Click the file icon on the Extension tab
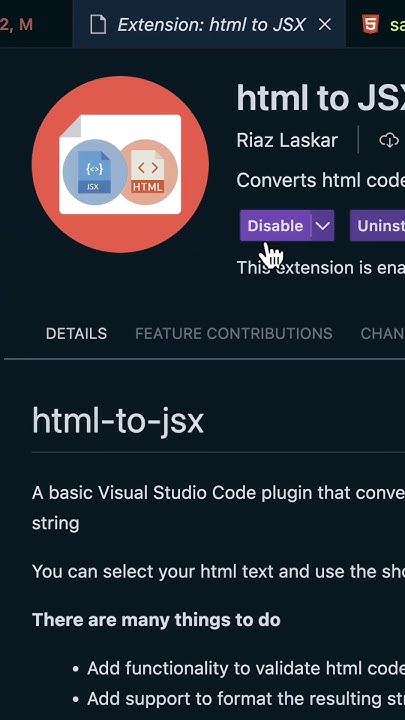Screen dimensions: 405x720 click(98, 24)
